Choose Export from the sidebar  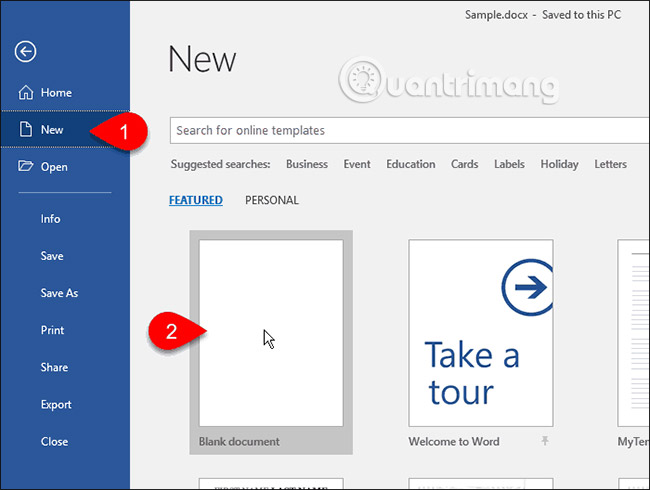click(56, 405)
